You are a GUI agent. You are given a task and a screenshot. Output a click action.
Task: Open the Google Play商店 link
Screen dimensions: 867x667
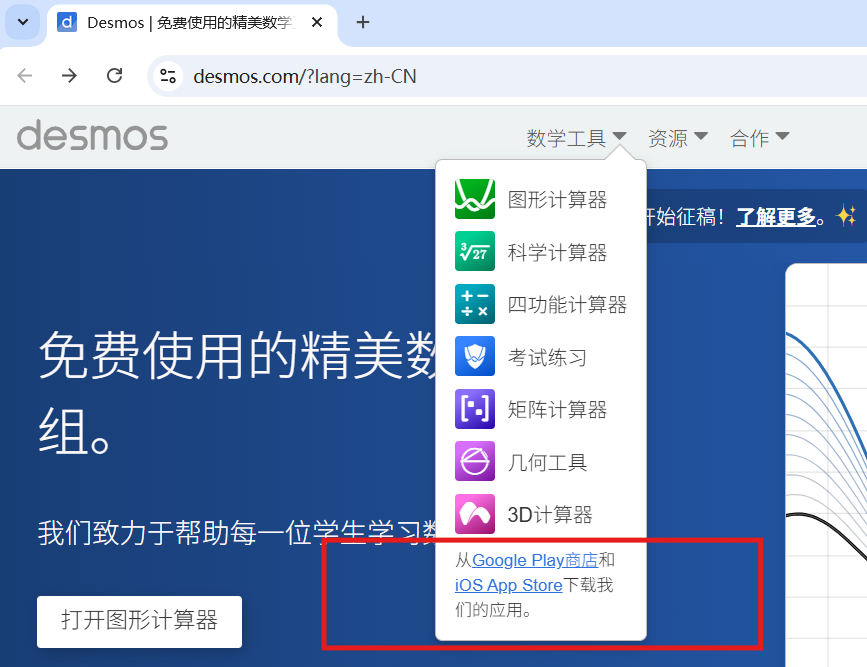534,560
